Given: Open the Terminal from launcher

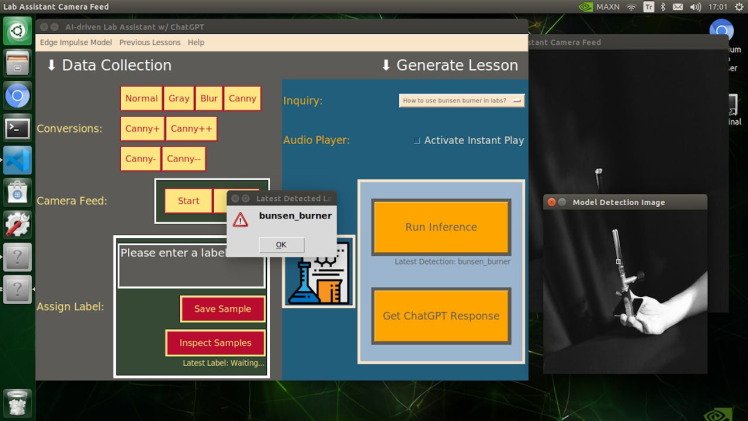Looking at the screenshot, I should [18, 128].
